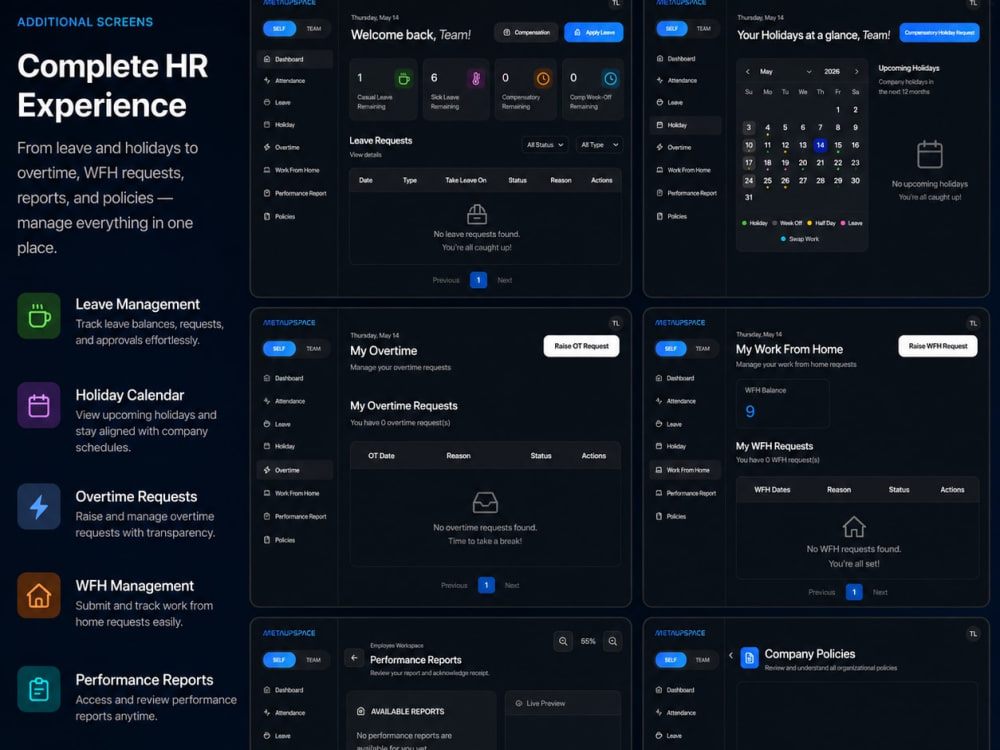The height and width of the screenshot is (750, 1000).
Task: Open the All Type dropdown in Leave Requests
Action: tap(599, 145)
